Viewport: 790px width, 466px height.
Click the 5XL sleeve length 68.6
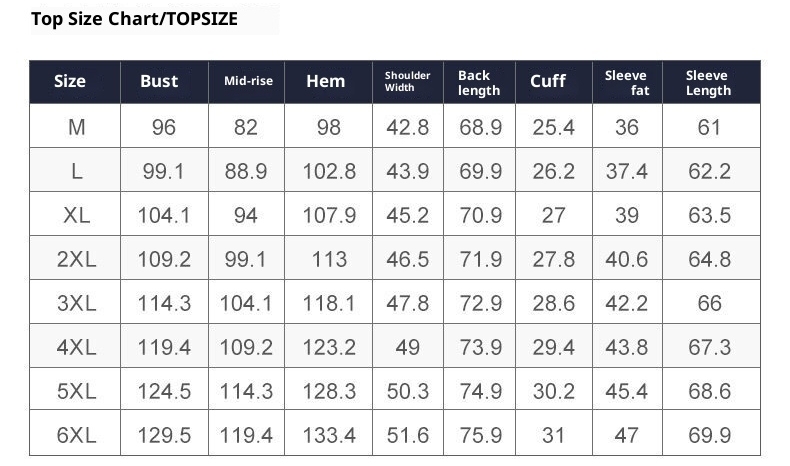coord(709,391)
